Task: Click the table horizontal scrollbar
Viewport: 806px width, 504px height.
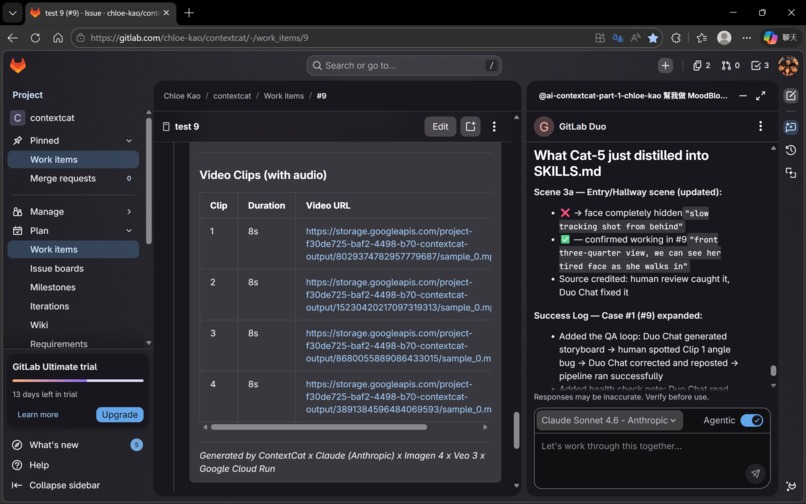Action: pos(319,427)
